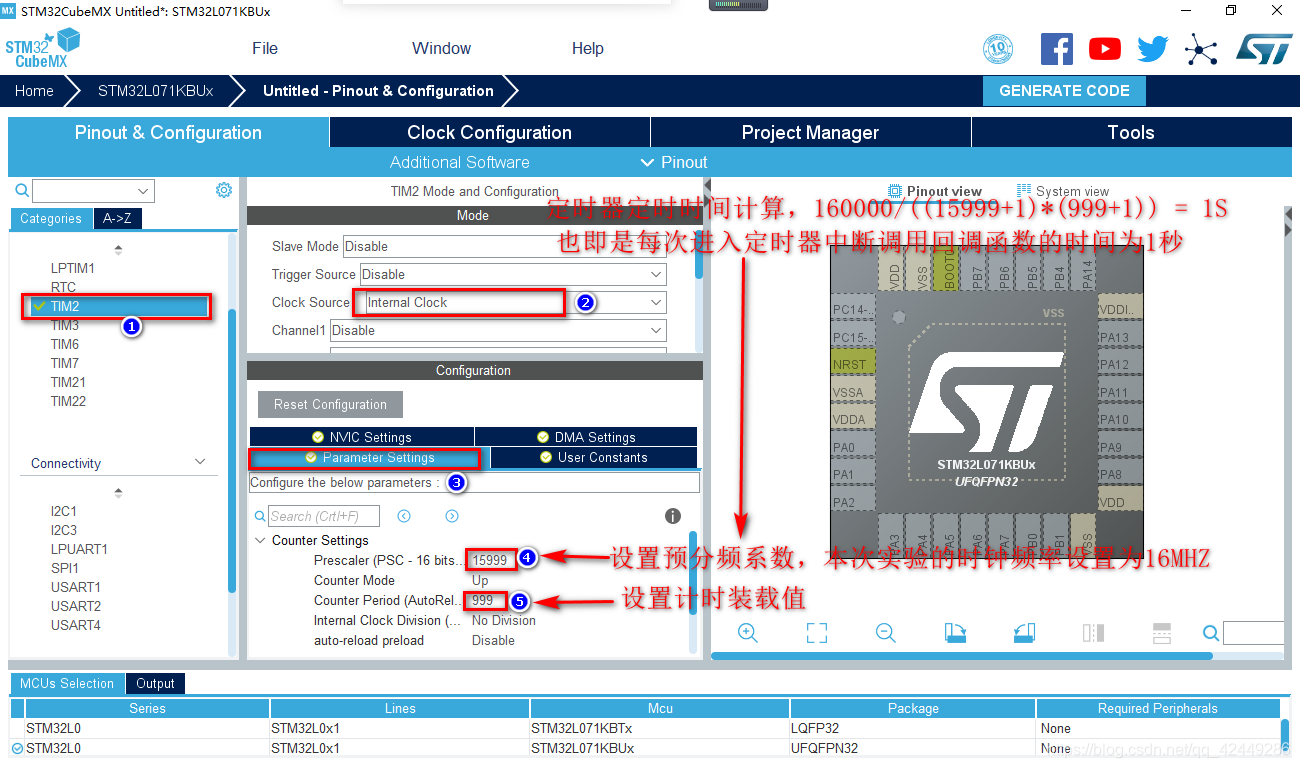The width and height of the screenshot is (1300, 768).
Task: Zoom in on the pinout view
Action: tap(747, 632)
